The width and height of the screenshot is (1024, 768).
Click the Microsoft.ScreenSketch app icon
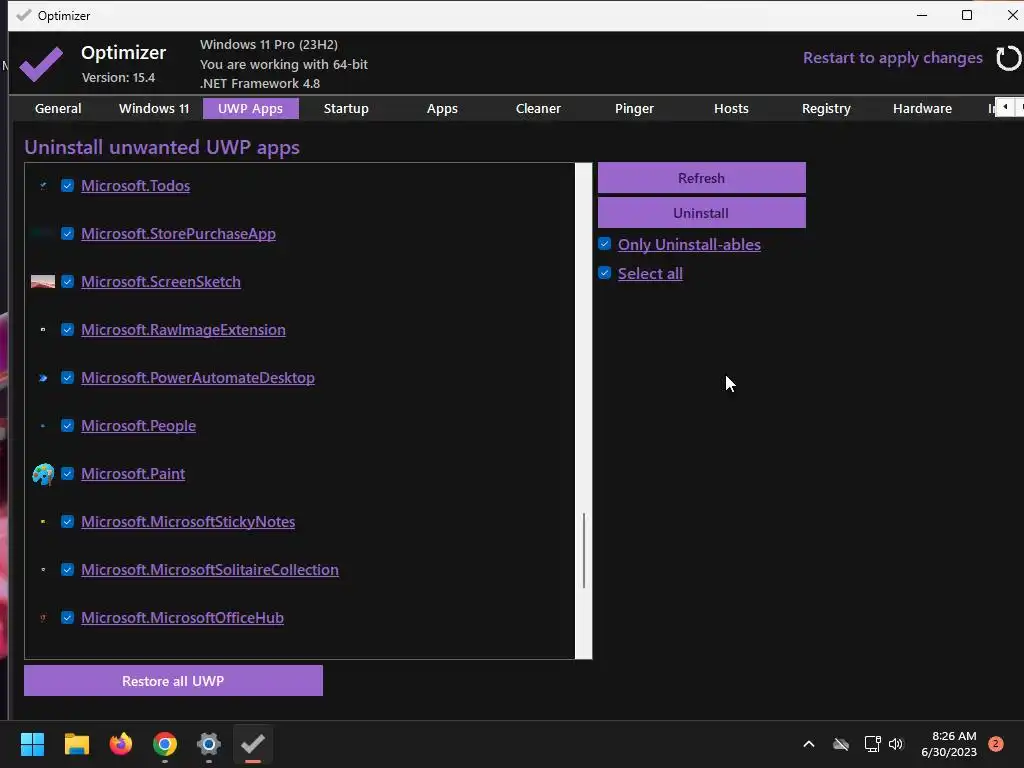[43, 282]
